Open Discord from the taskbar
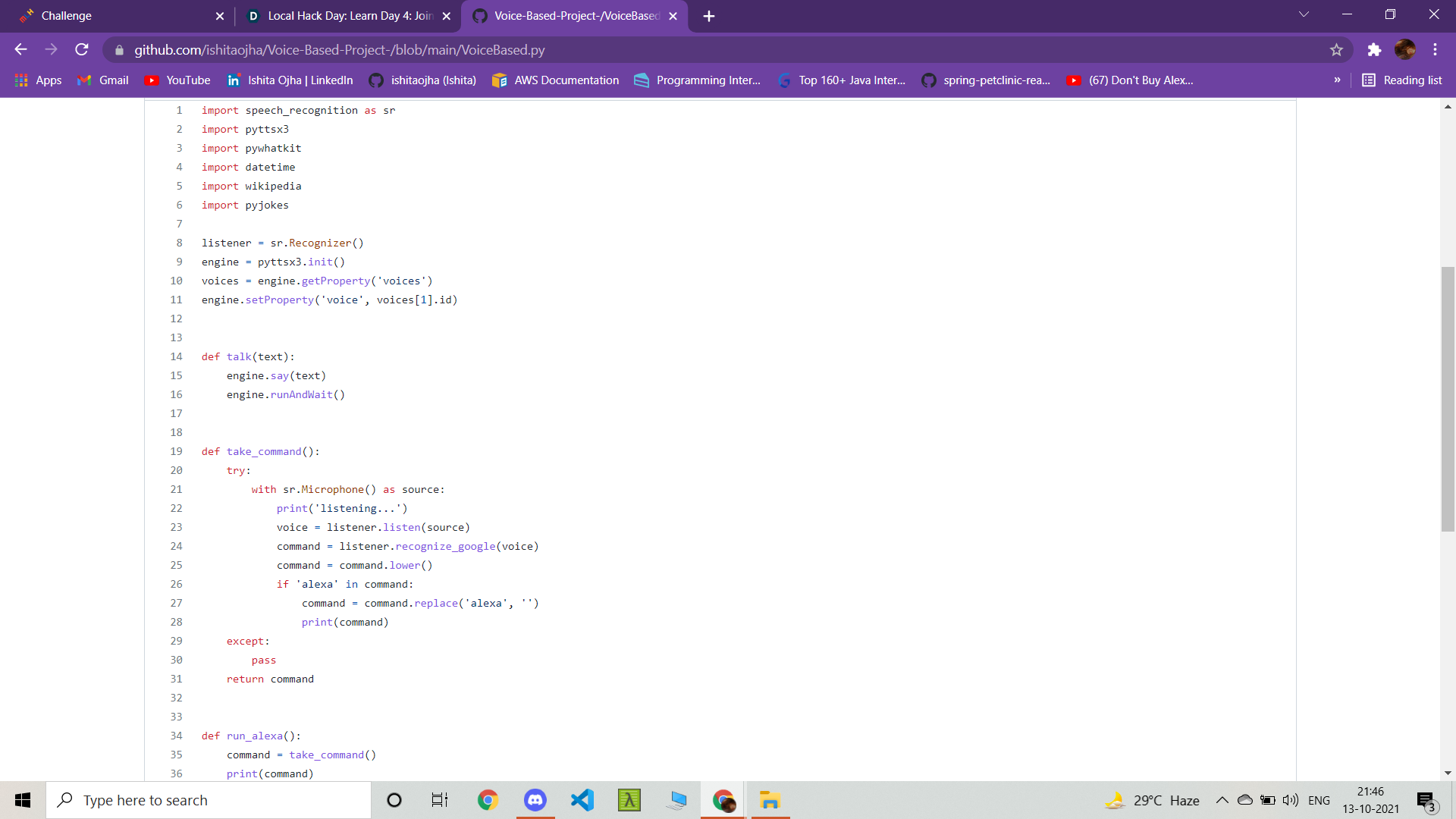The width and height of the screenshot is (1456, 819). point(535,800)
